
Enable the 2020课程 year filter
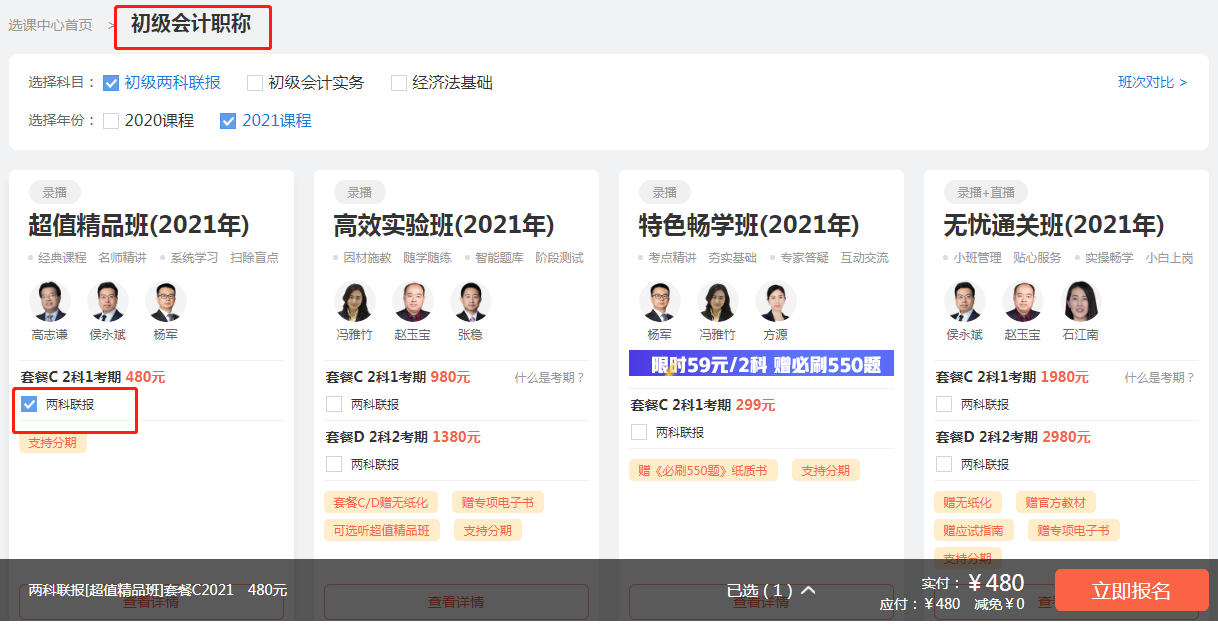pos(111,121)
